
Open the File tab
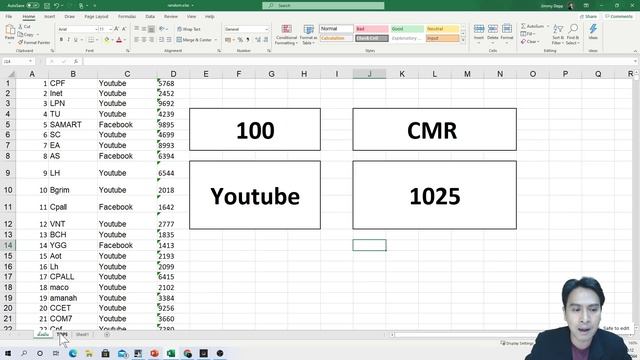(x=9, y=17)
